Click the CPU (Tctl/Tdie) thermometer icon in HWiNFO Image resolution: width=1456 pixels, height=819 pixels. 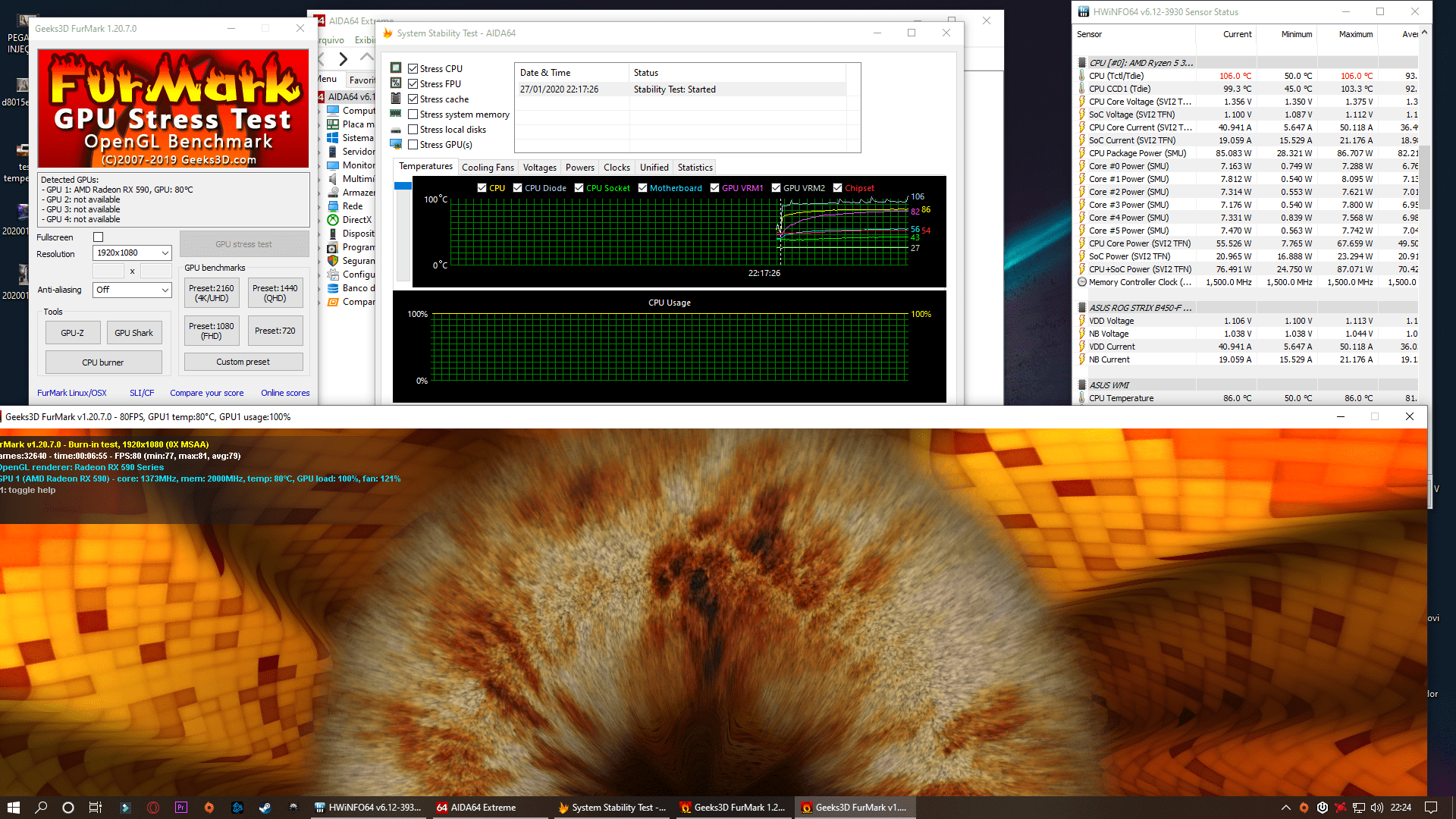click(x=1082, y=76)
